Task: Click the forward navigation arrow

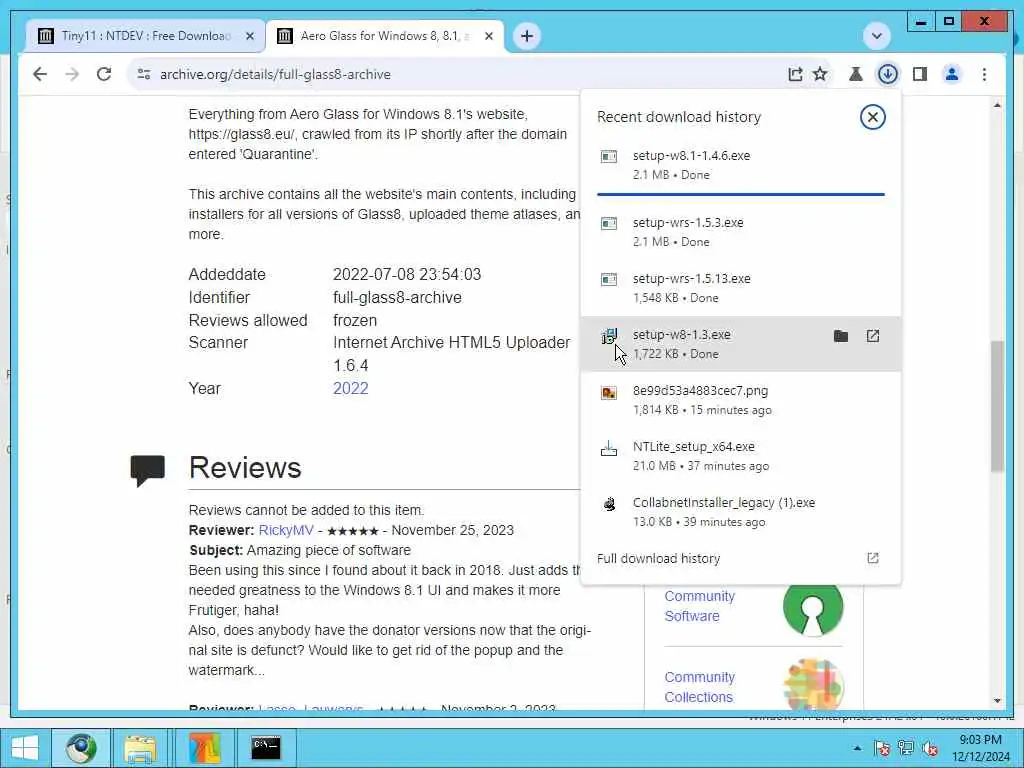Action: (72, 74)
